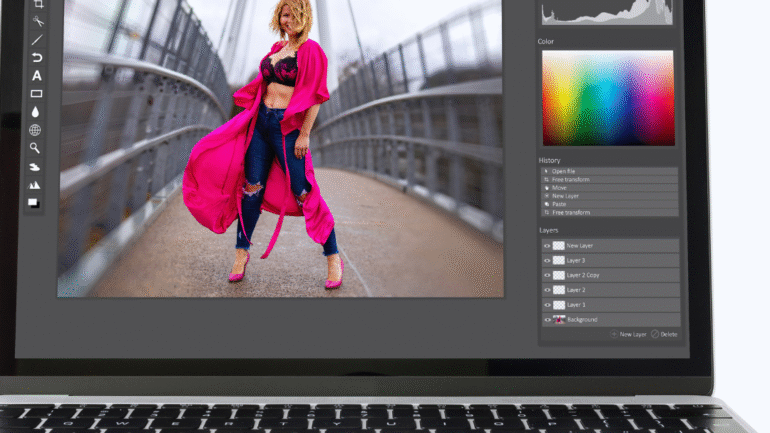
Task: Add a layer with New Layer button
Action: pos(628,334)
